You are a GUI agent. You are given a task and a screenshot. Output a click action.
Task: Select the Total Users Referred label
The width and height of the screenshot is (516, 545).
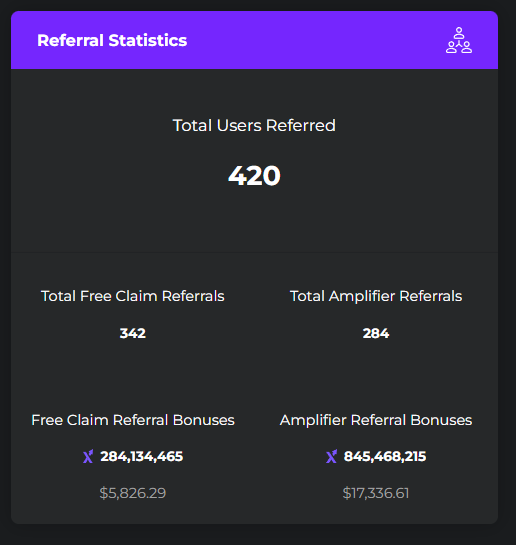click(x=254, y=125)
